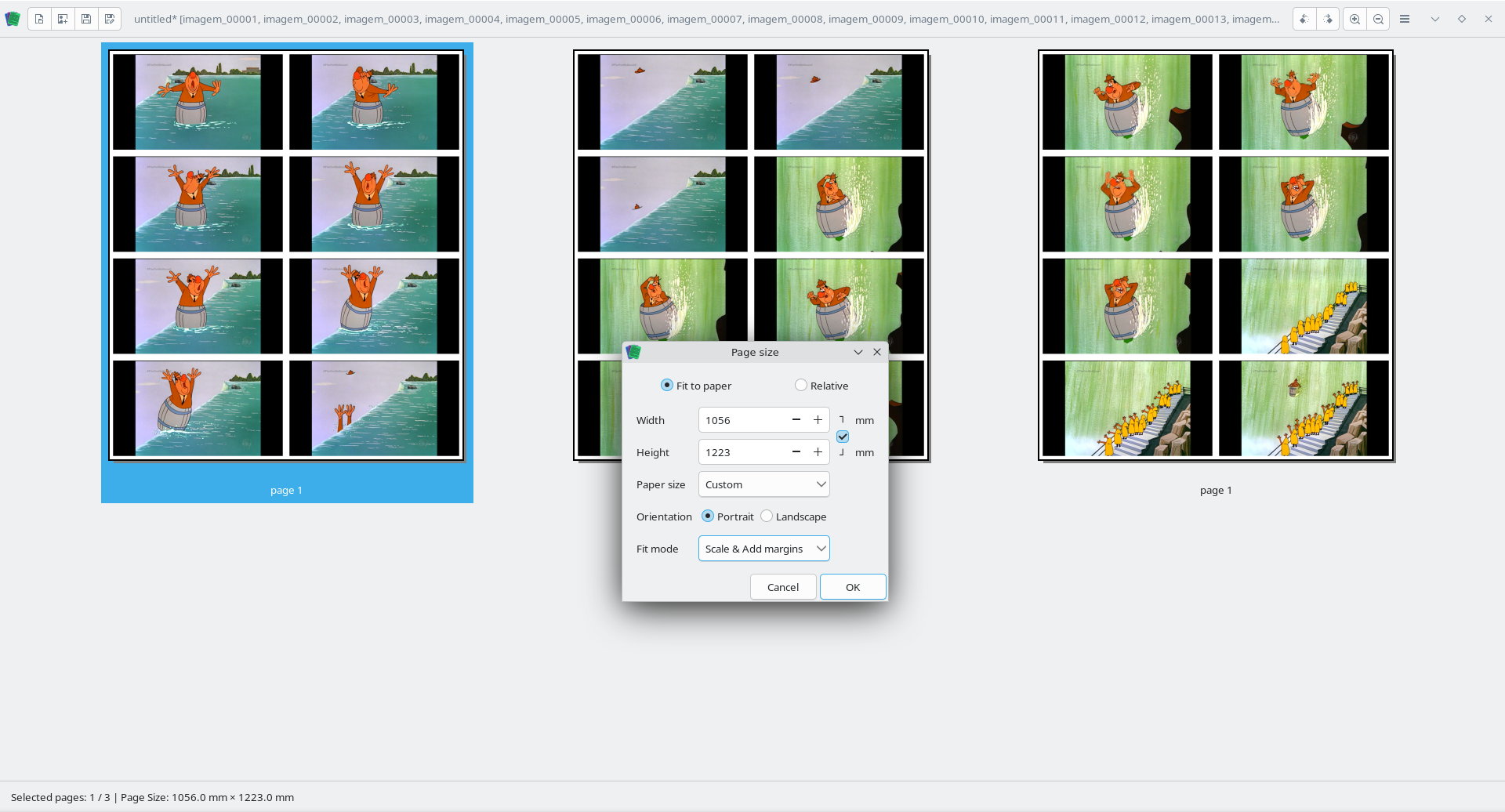Image resolution: width=1505 pixels, height=812 pixels.
Task: Zoom out of the page previews
Action: (1377, 19)
